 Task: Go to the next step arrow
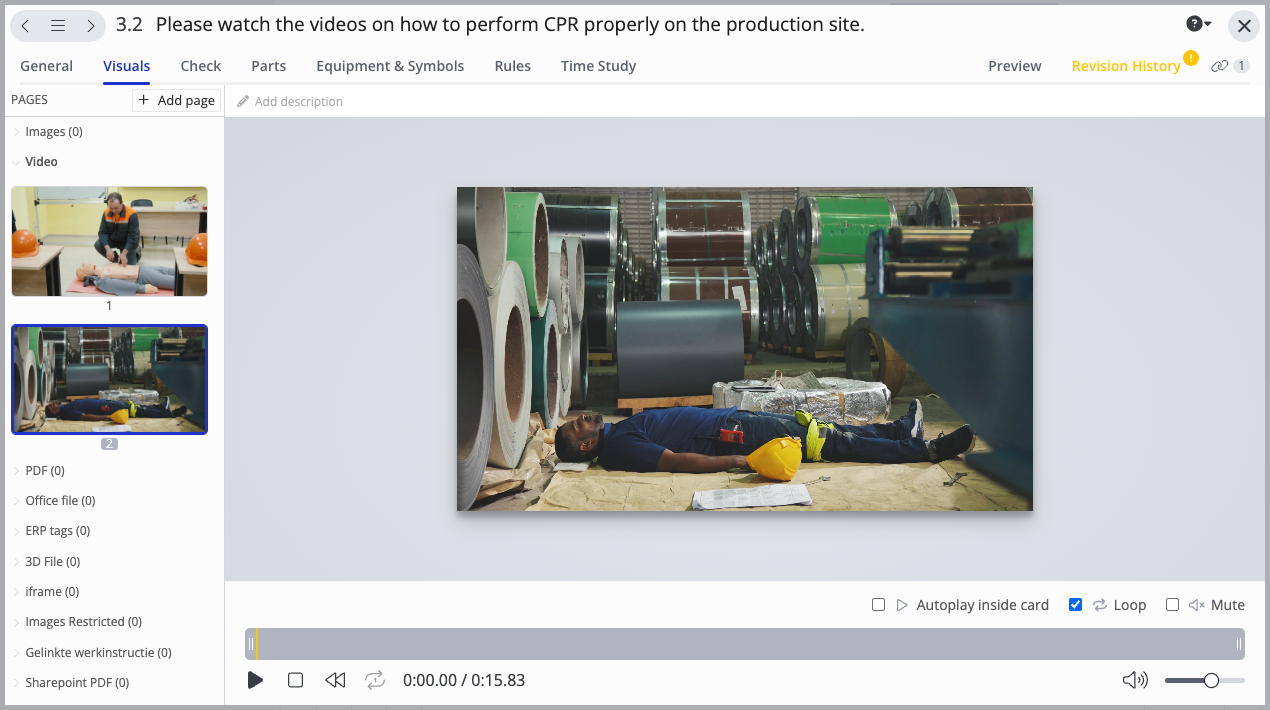(x=91, y=26)
